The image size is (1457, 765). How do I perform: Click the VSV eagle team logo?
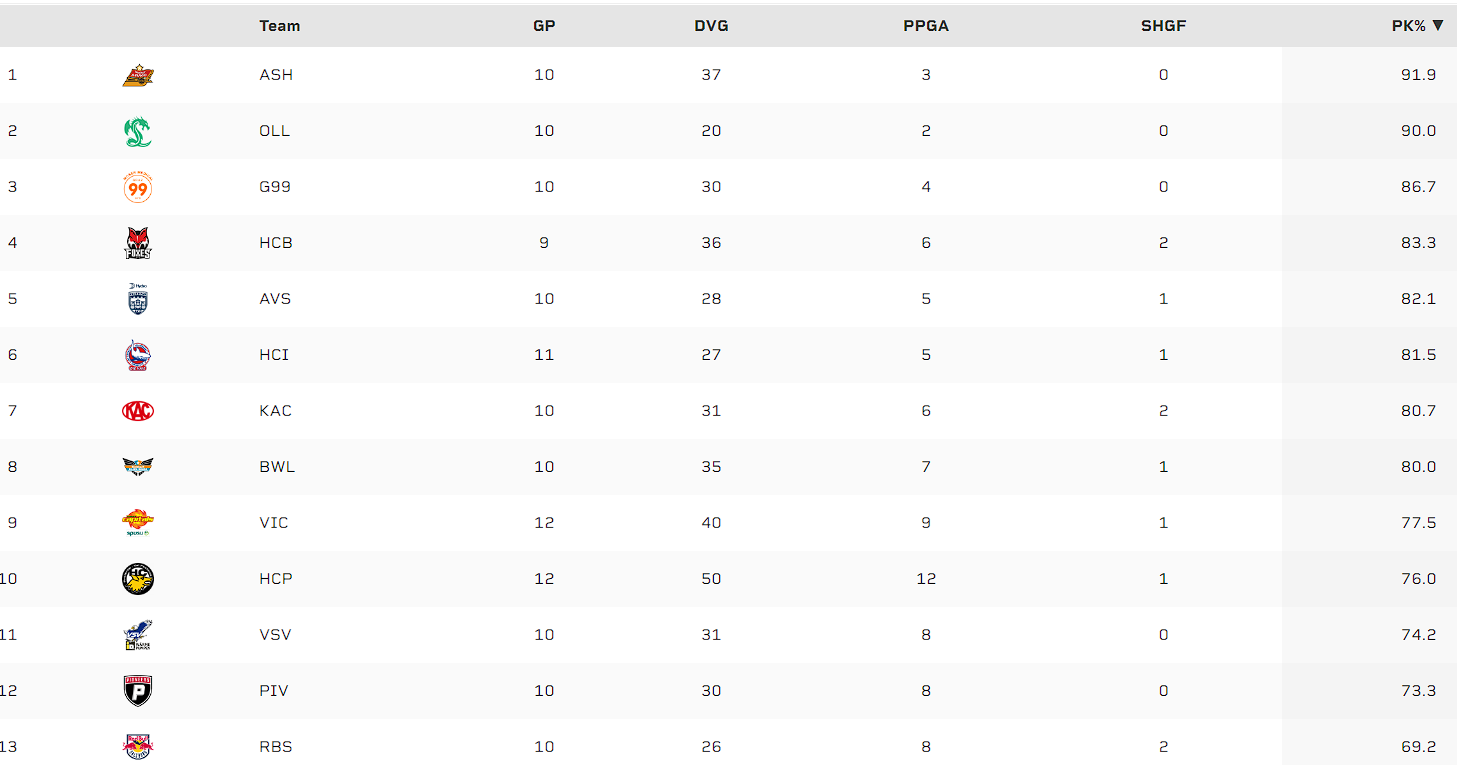pos(138,635)
